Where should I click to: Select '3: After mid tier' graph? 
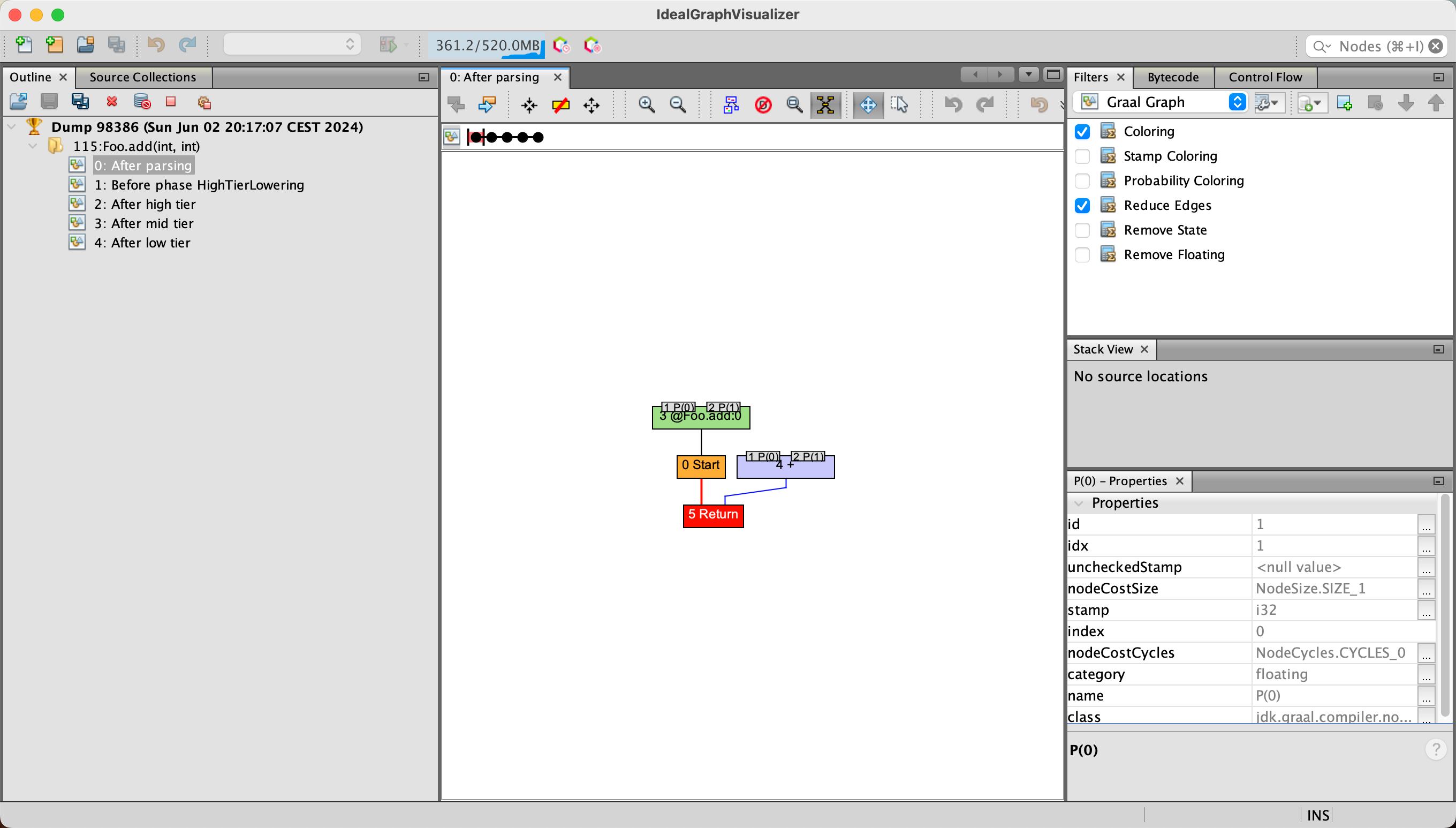[x=144, y=223]
